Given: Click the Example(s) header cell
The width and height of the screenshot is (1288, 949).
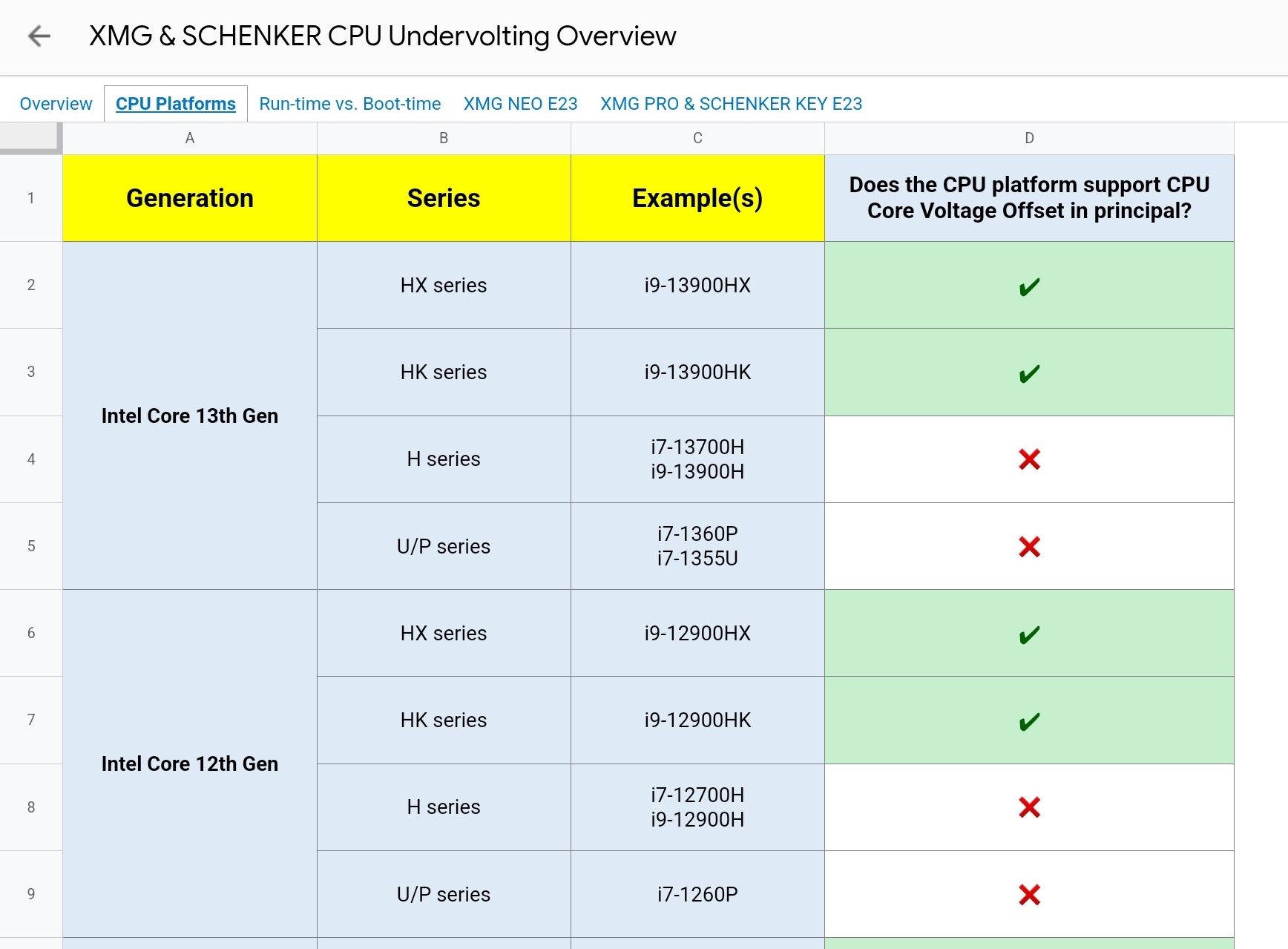Looking at the screenshot, I should pyautogui.click(x=697, y=198).
